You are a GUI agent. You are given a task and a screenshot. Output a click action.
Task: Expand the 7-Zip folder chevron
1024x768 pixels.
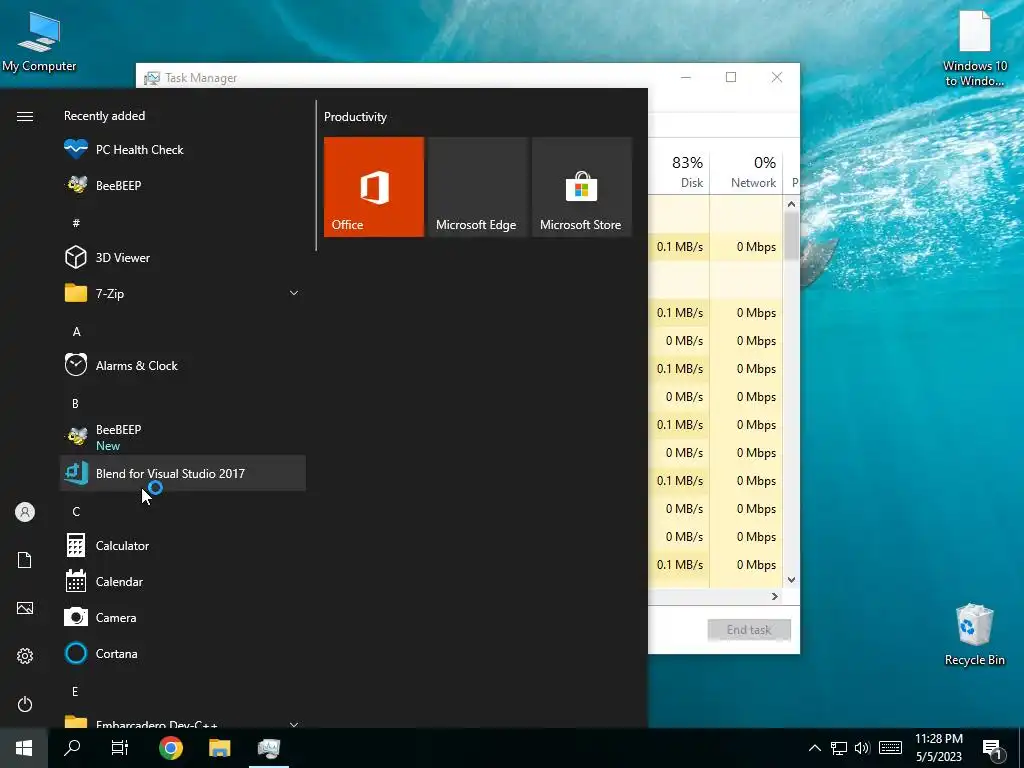[294, 293]
